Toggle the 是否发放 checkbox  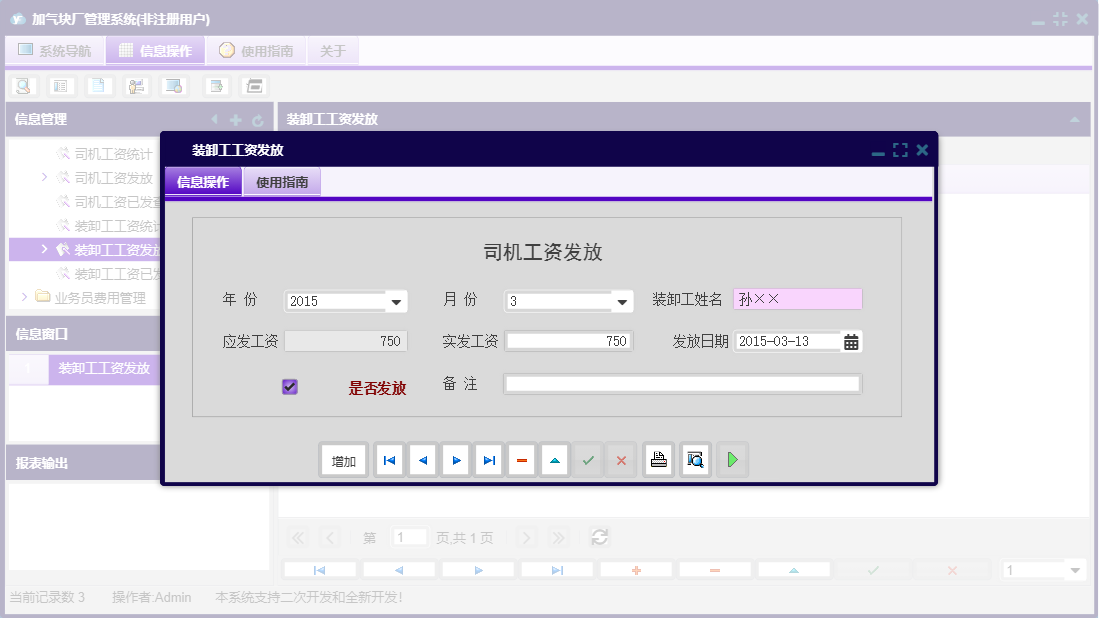289,386
